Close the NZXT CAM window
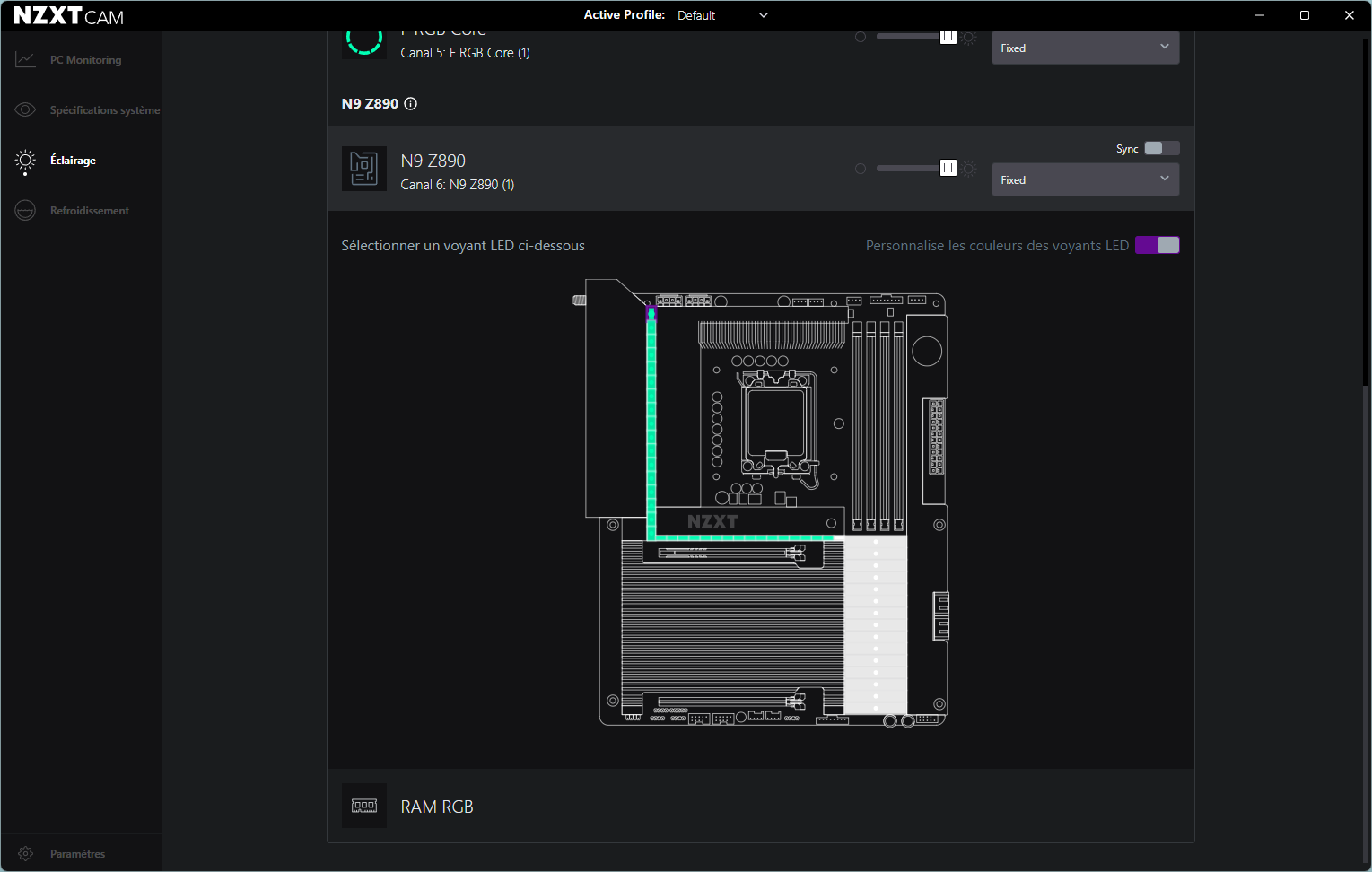Viewport: 1372px width, 872px height. coord(1349,15)
